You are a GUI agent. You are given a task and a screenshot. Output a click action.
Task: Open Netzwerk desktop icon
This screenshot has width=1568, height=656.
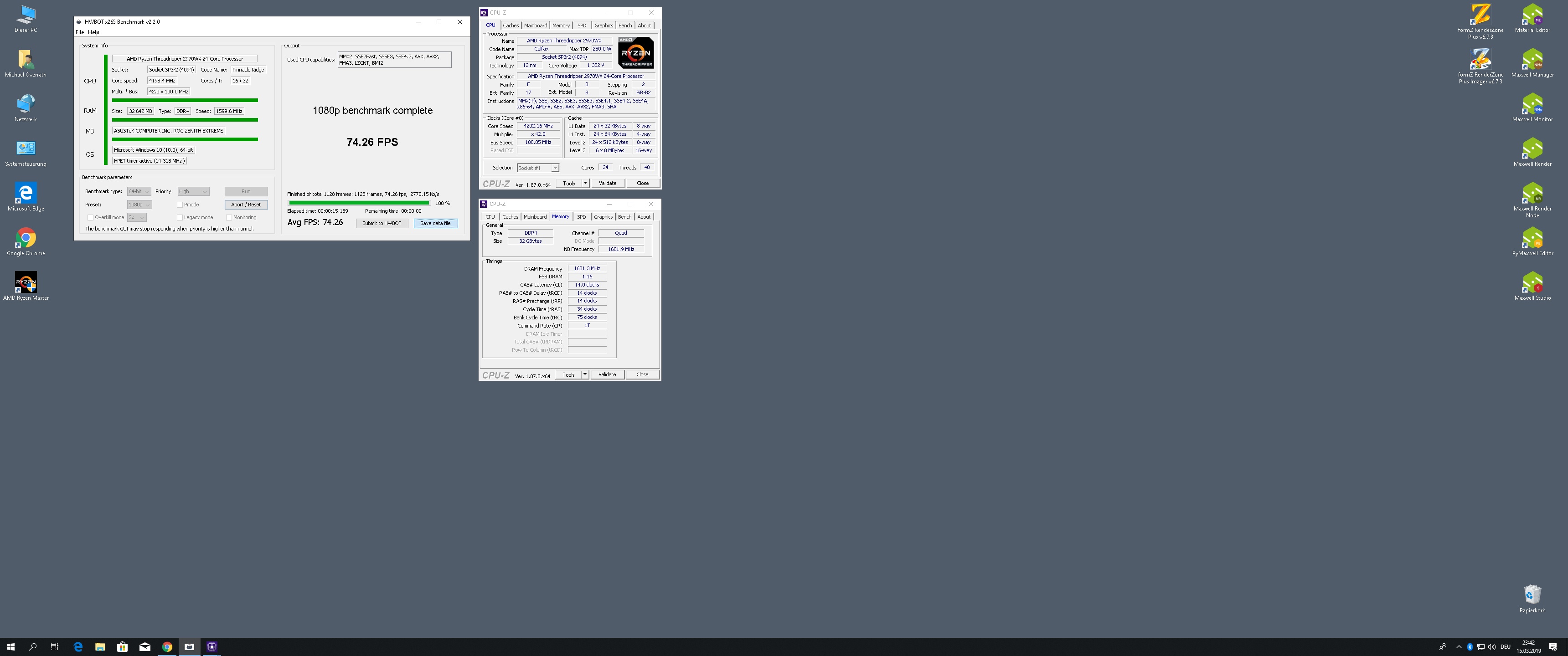(26, 108)
